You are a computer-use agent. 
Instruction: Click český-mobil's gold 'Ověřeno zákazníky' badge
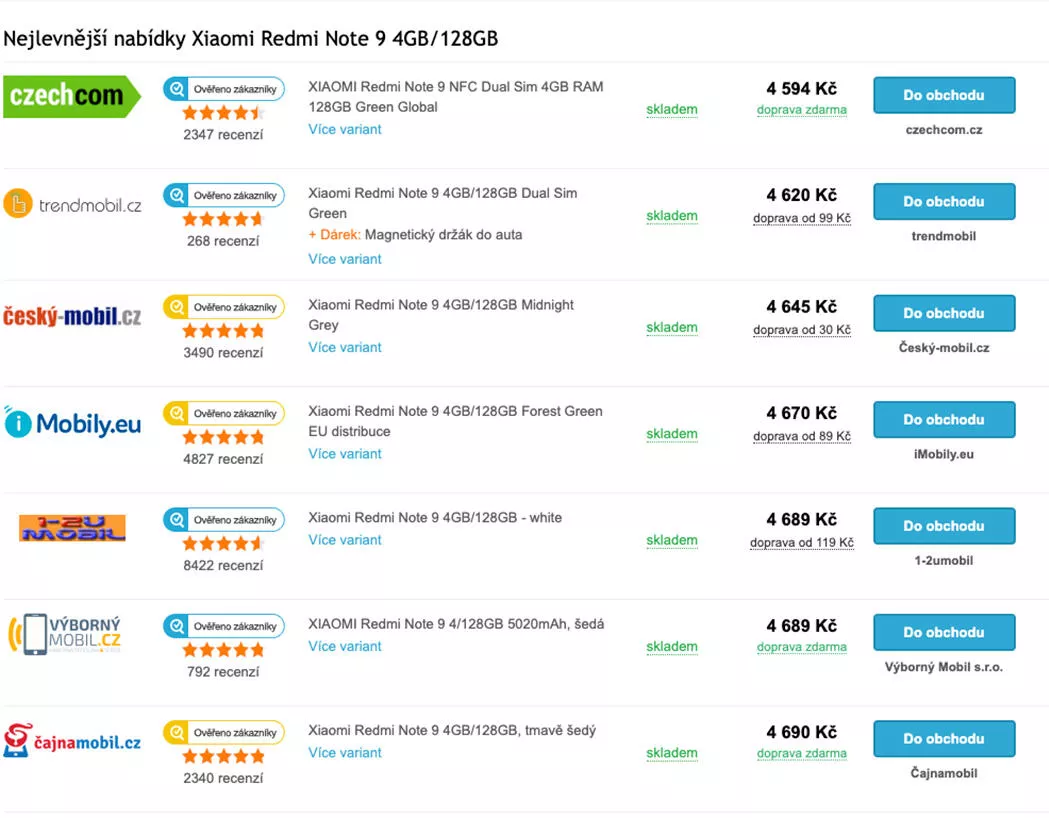click(224, 307)
